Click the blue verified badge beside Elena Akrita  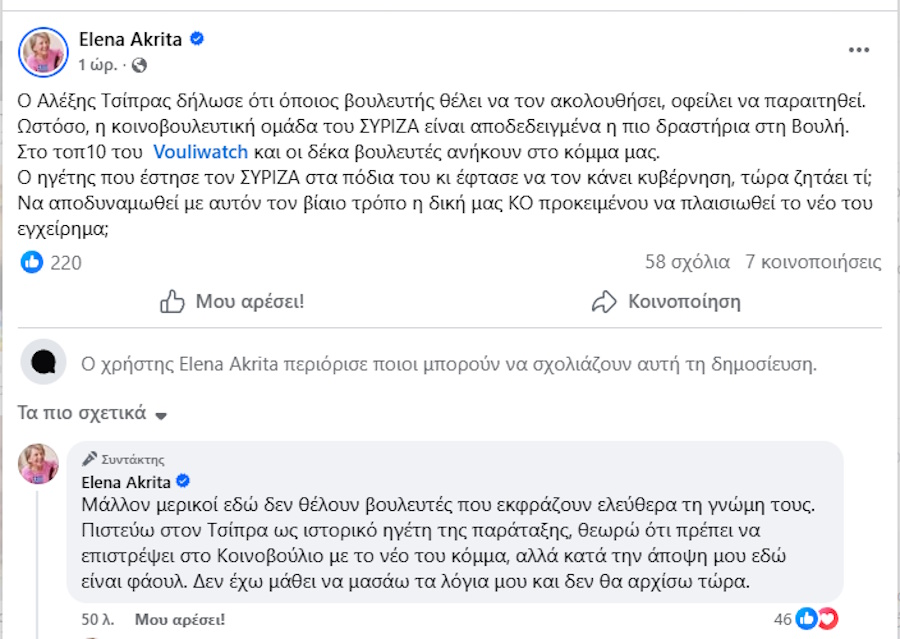pyautogui.click(x=197, y=40)
